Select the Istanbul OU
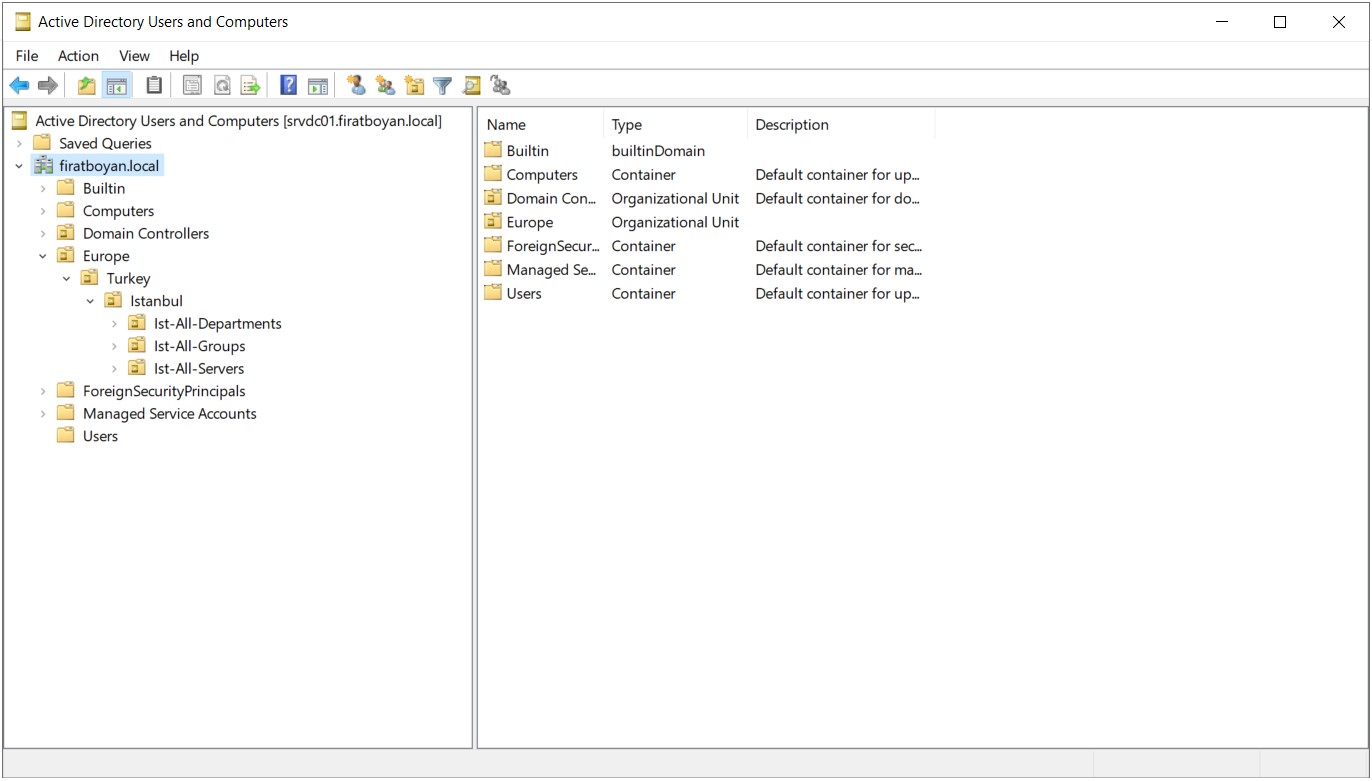The width and height of the screenshot is (1372, 781). point(156,301)
